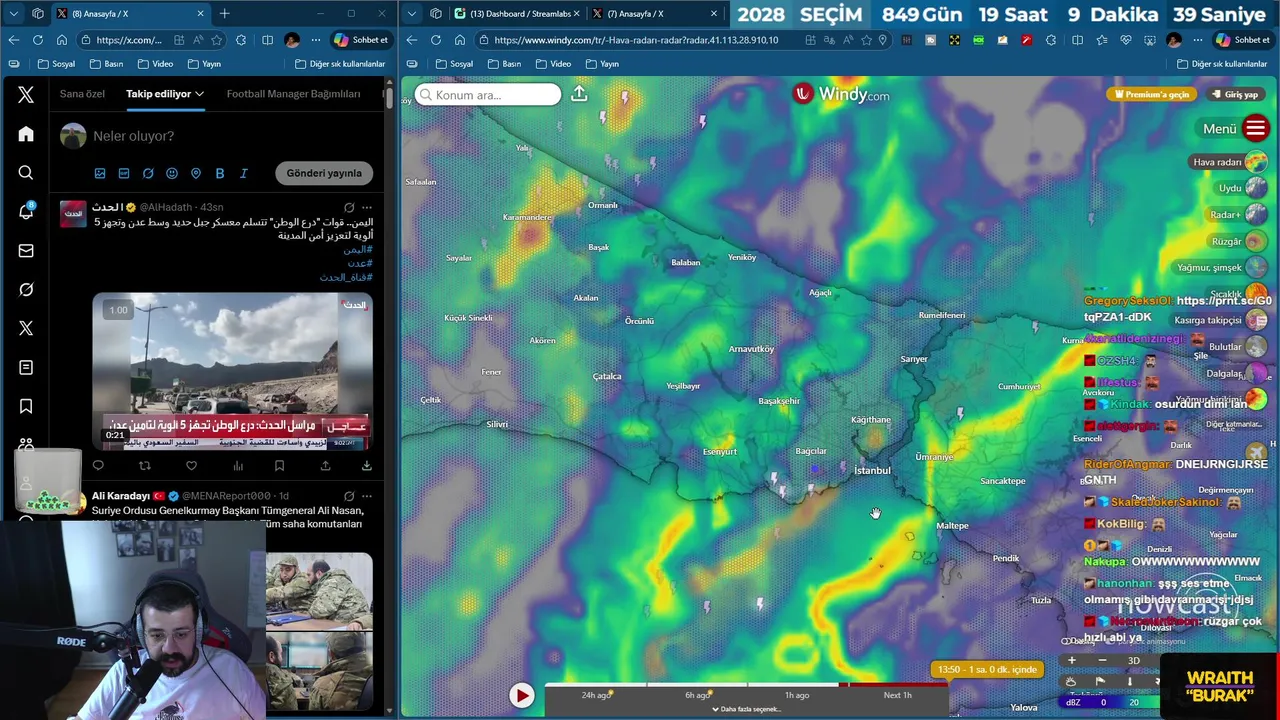
Task: Search location in Konum ara field
Action: pyautogui.click(x=488, y=95)
